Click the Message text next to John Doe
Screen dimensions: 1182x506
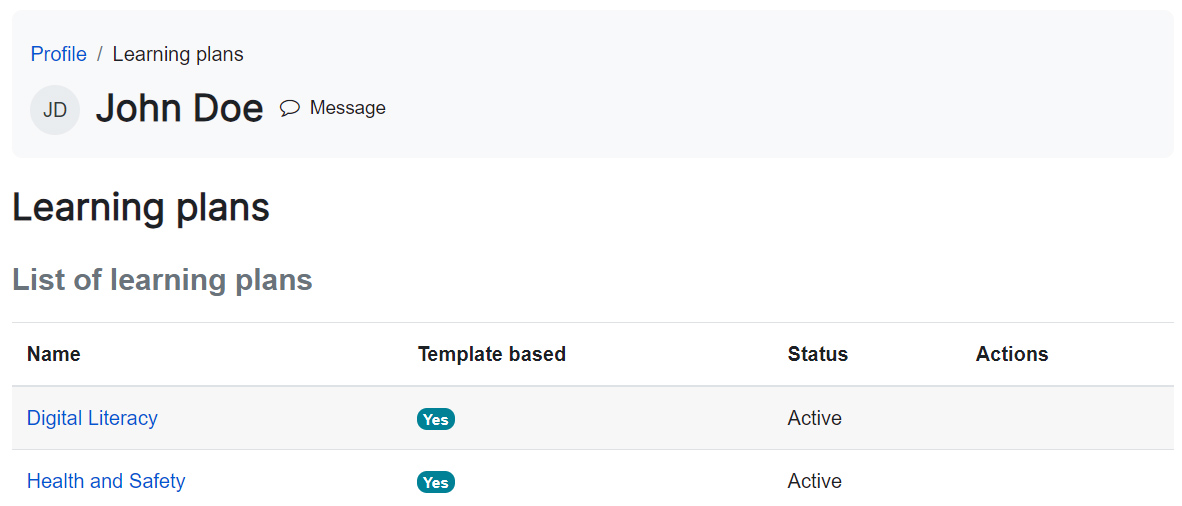[x=347, y=108]
